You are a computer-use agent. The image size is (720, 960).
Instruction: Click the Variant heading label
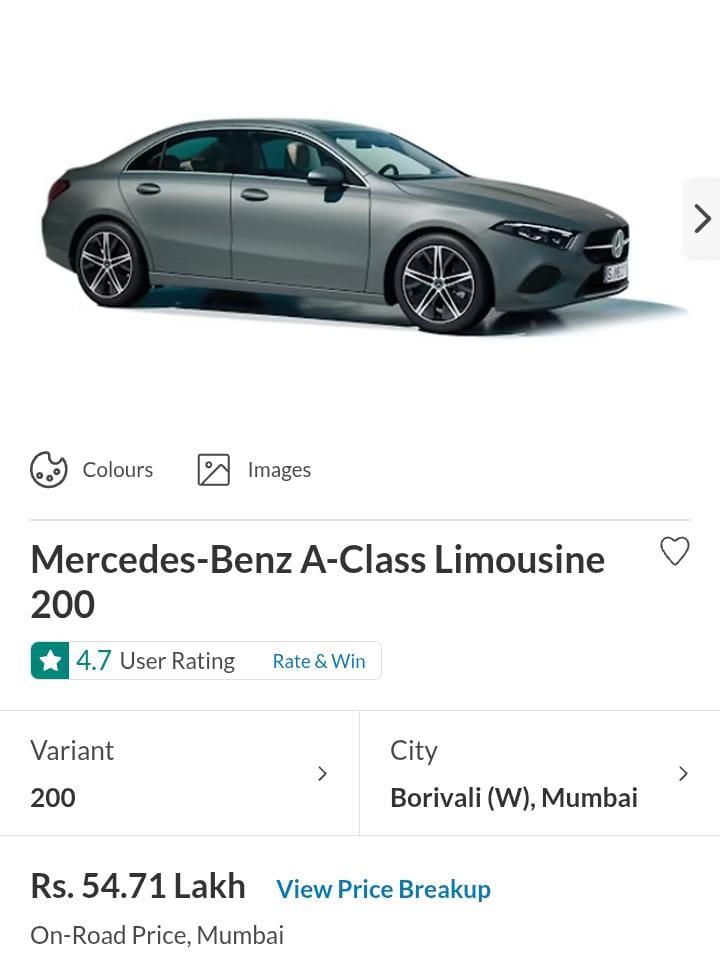coord(72,751)
